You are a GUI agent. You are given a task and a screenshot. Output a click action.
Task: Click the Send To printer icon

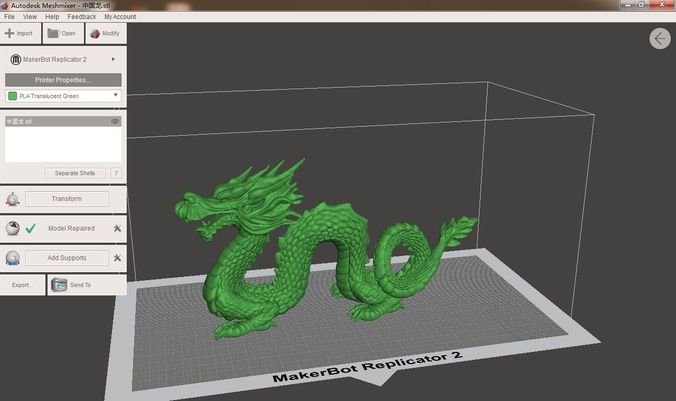(59, 285)
